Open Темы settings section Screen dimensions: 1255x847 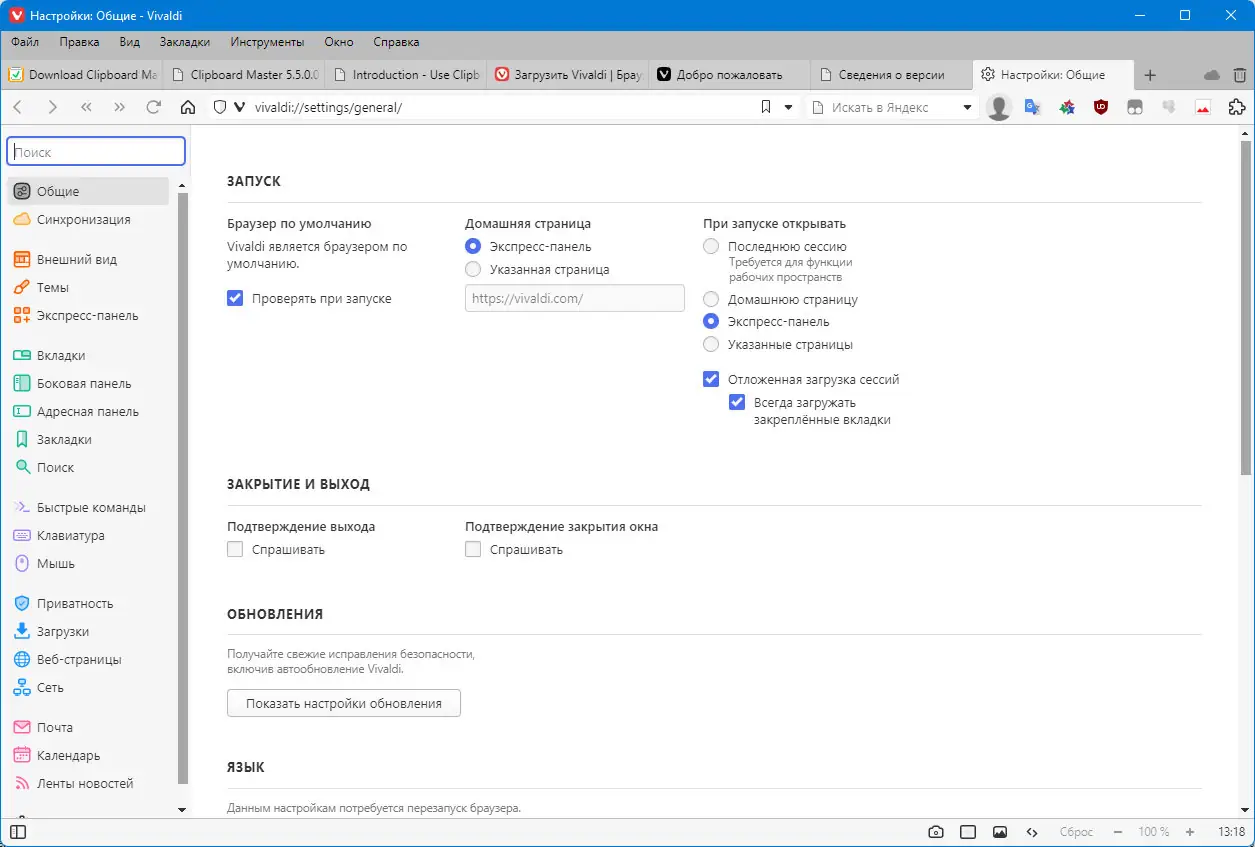(87, 287)
